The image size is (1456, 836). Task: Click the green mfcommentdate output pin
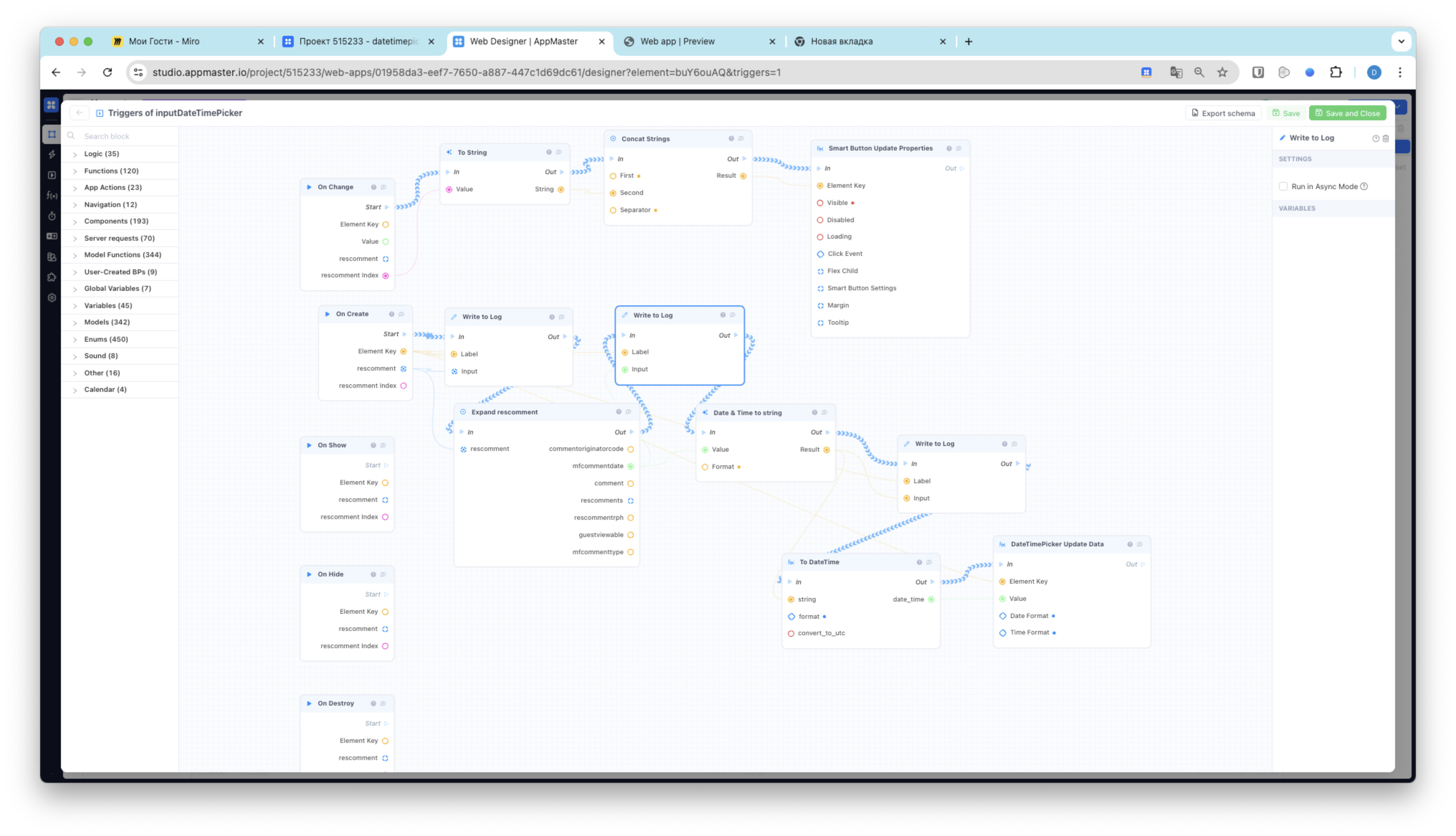pyautogui.click(x=631, y=466)
